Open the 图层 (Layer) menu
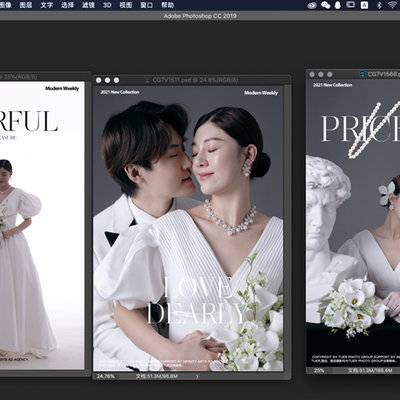The width and height of the screenshot is (400, 400). point(26,5)
